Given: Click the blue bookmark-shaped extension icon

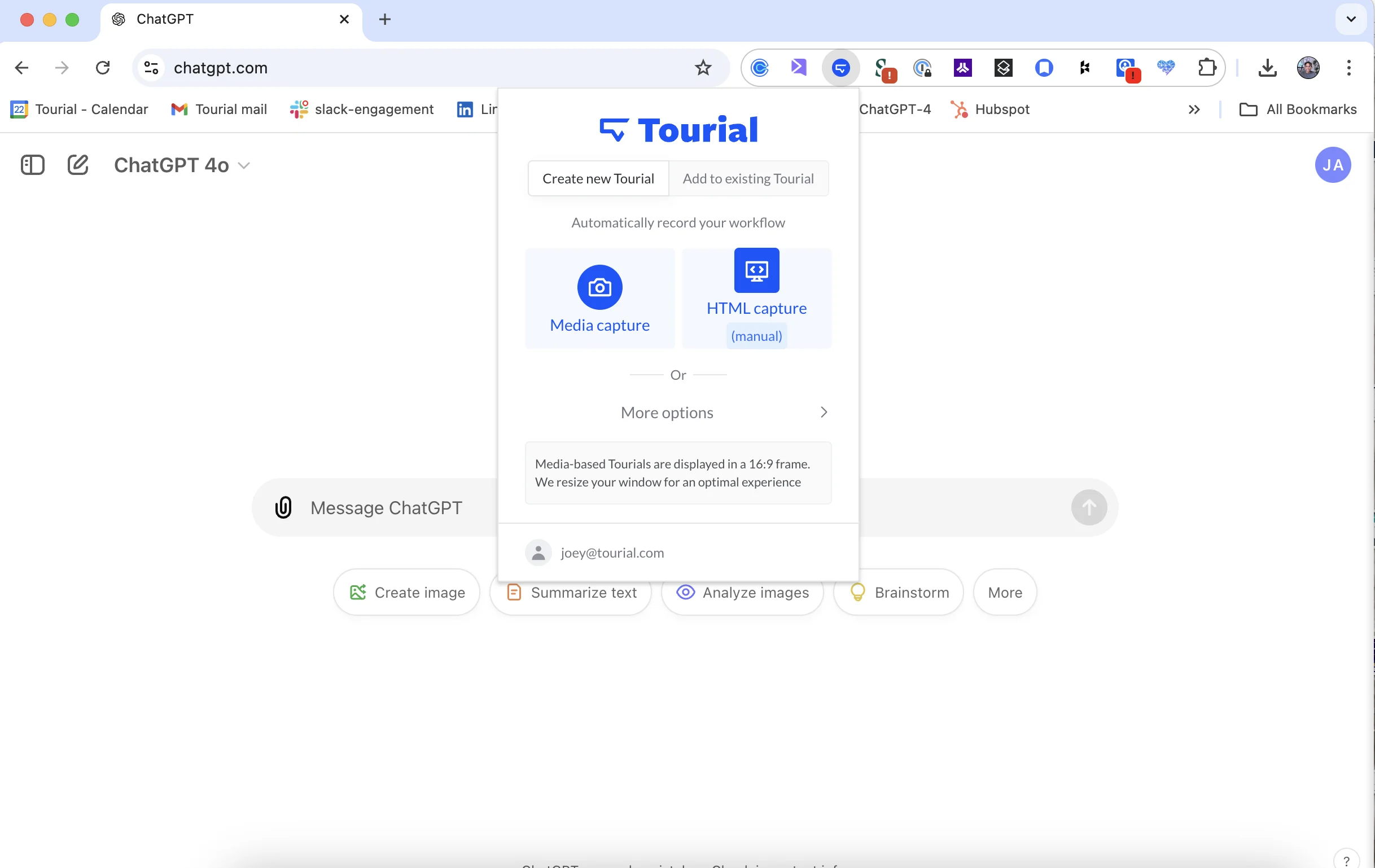Looking at the screenshot, I should pos(1044,68).
